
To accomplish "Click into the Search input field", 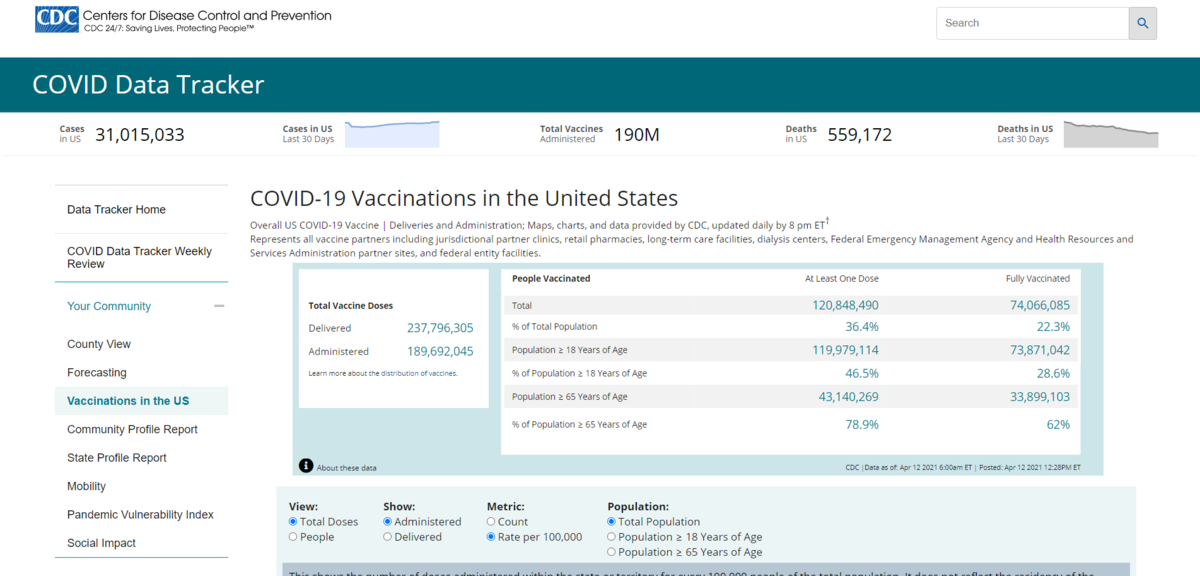I will [x=1031, y=23].
